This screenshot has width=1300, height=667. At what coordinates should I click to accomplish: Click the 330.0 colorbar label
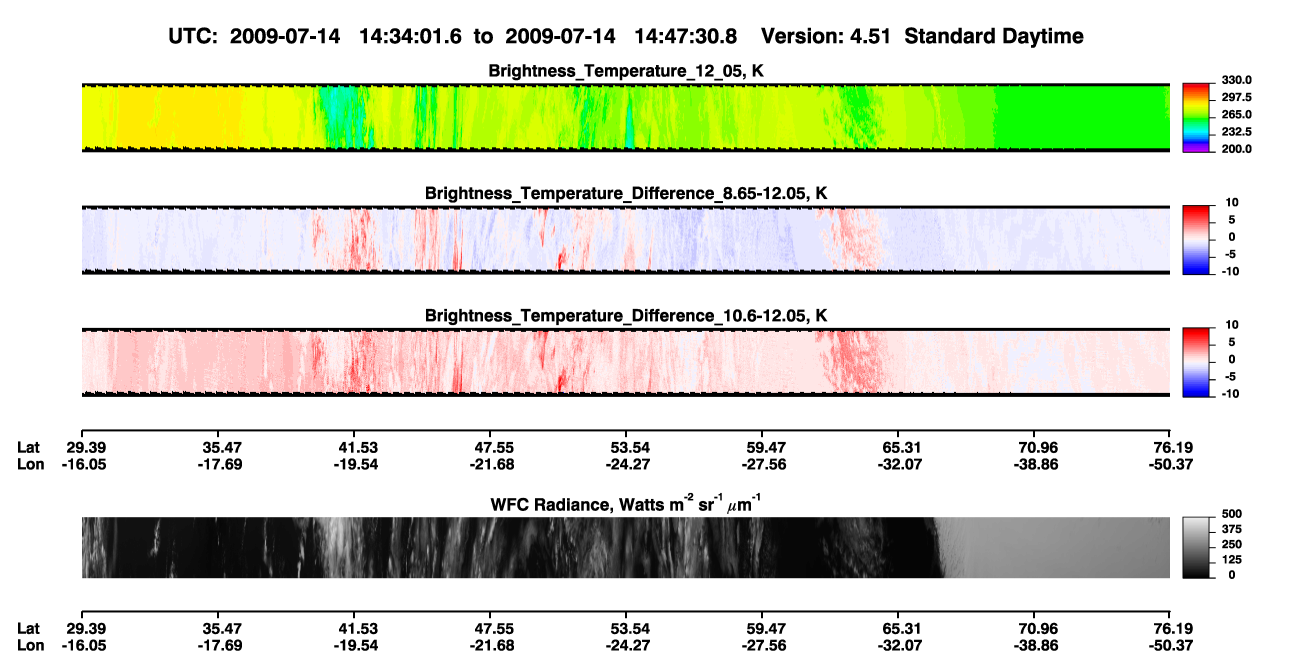pyautogui.click(x=1236, y=80)
